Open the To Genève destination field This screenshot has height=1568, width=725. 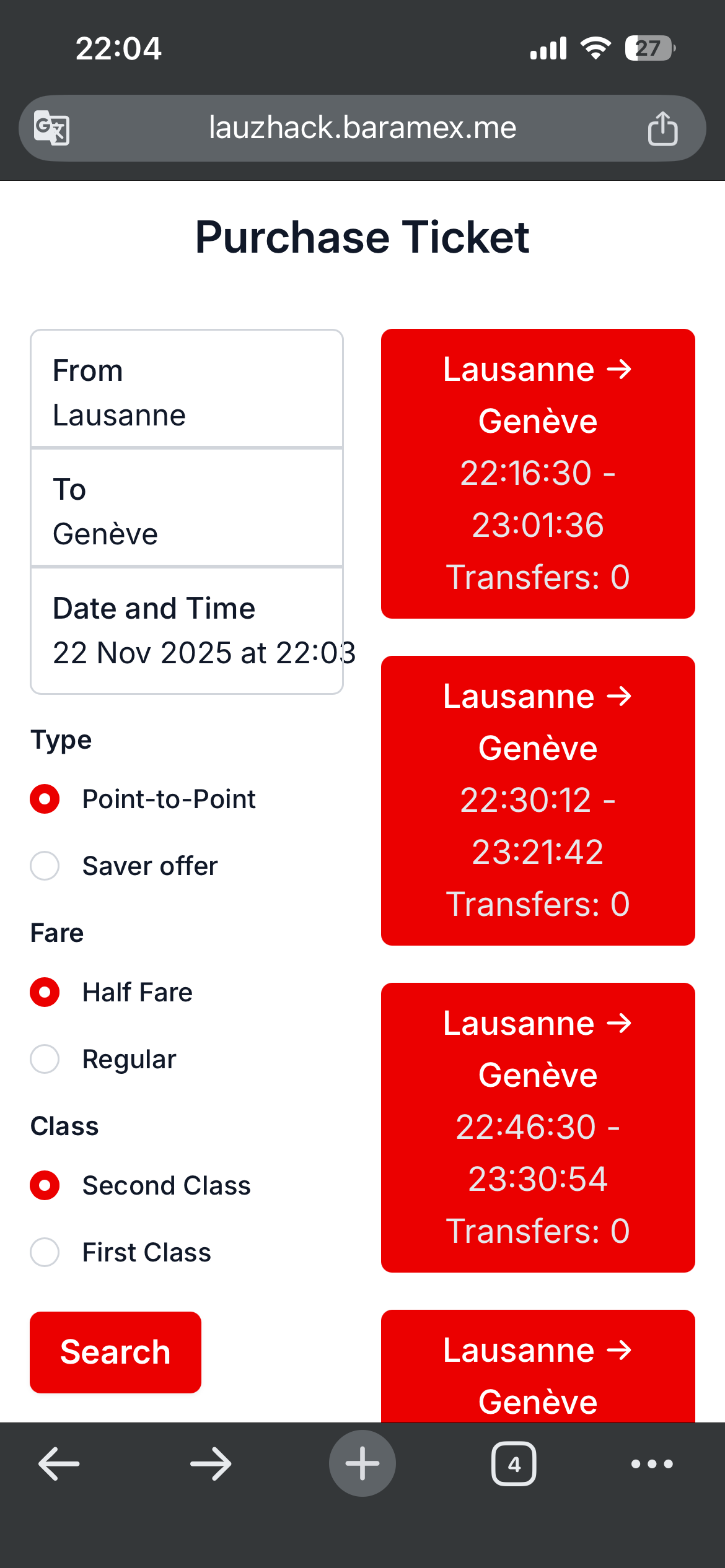[187, 508]
